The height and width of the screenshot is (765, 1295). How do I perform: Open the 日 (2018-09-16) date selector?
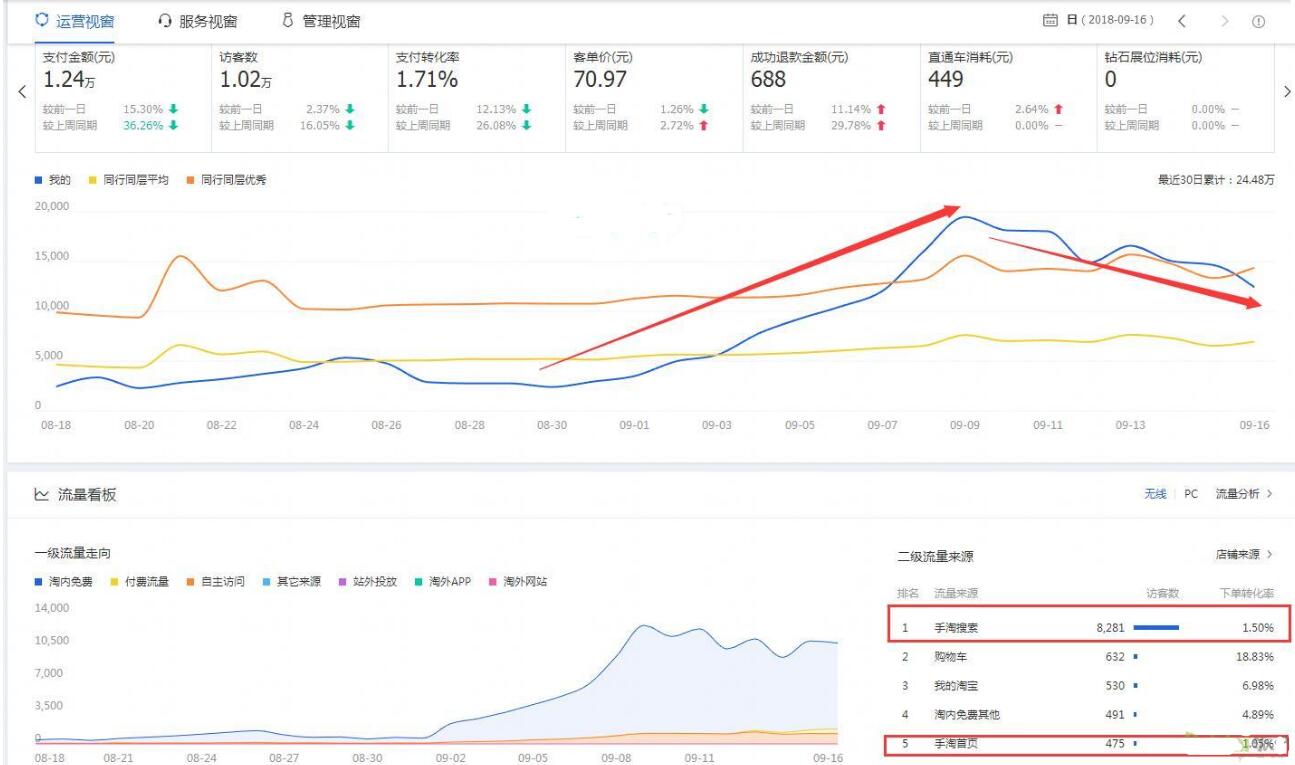1110,21
